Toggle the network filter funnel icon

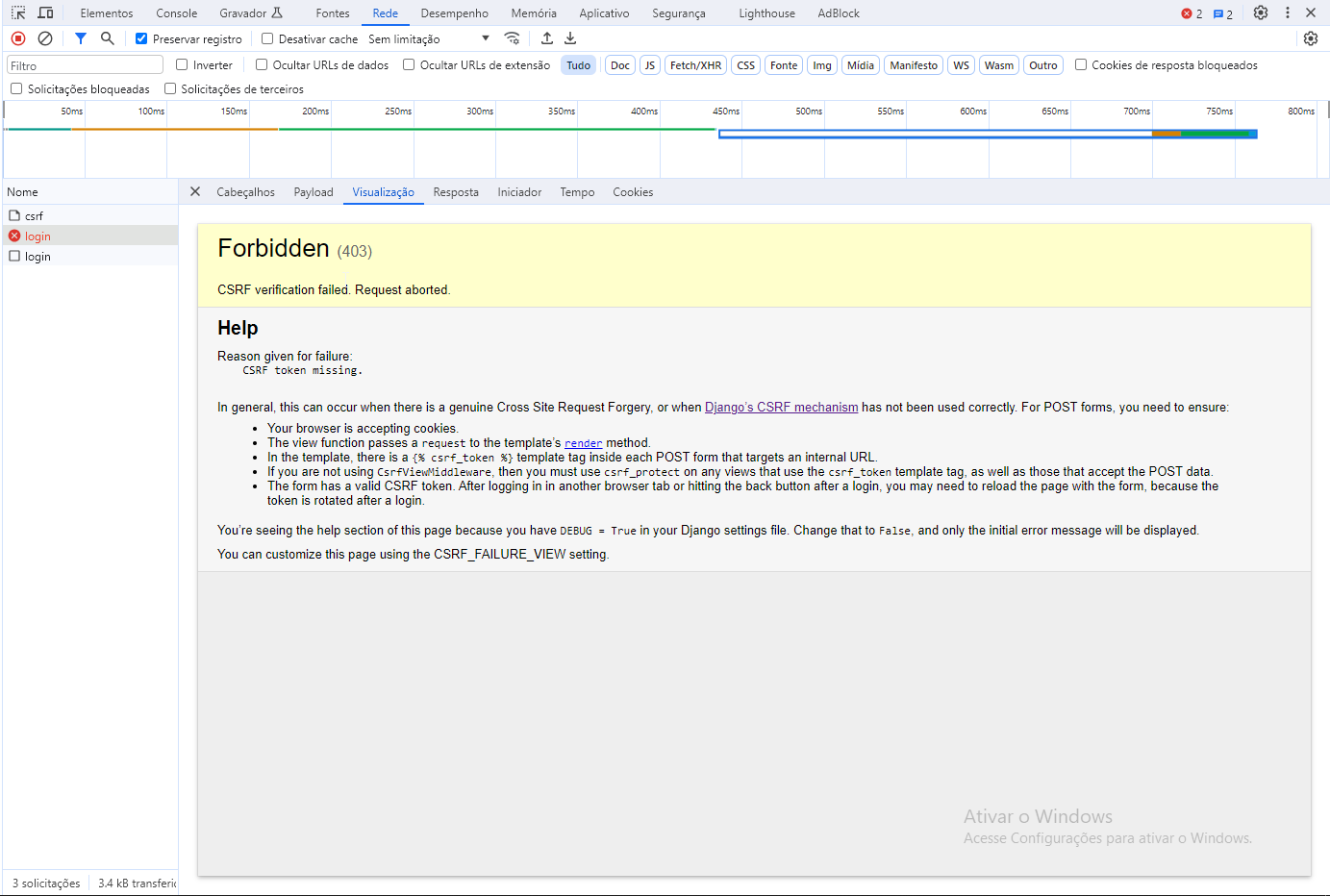[x=81, y=38]
